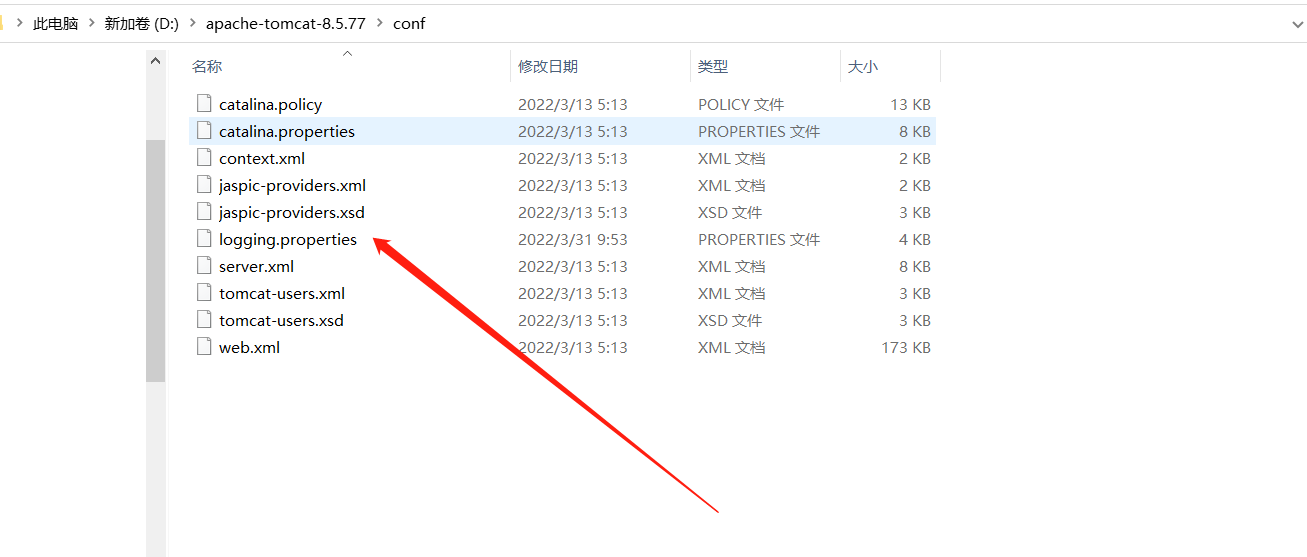Image resolution: width=1307 pixels, height=557 pixels.
Task: Navigate to 新加卷 (D:) breadcrumb
Action: pos(141,24)
